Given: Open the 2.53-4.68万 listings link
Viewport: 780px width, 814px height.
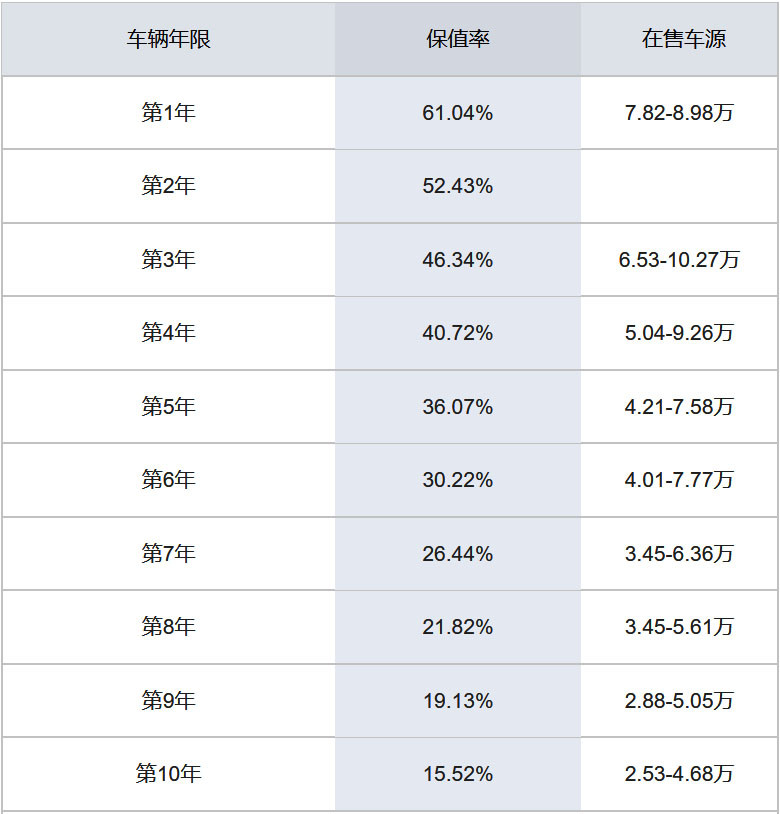Looking at the screenshot, I should [x=679, y=774].
